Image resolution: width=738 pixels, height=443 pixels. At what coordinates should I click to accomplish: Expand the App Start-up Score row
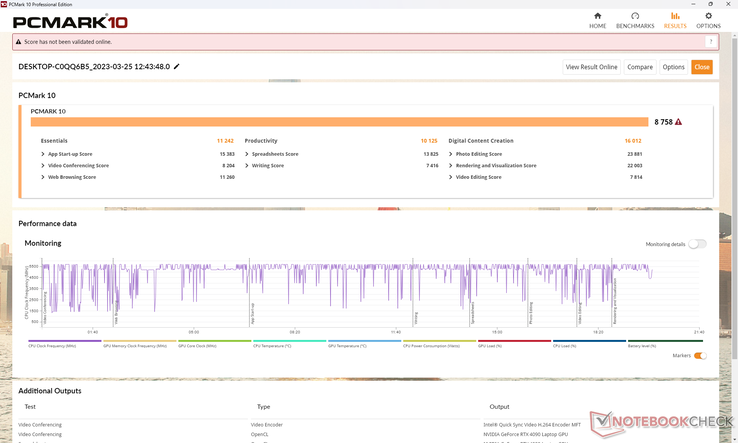tap(43, 154)
